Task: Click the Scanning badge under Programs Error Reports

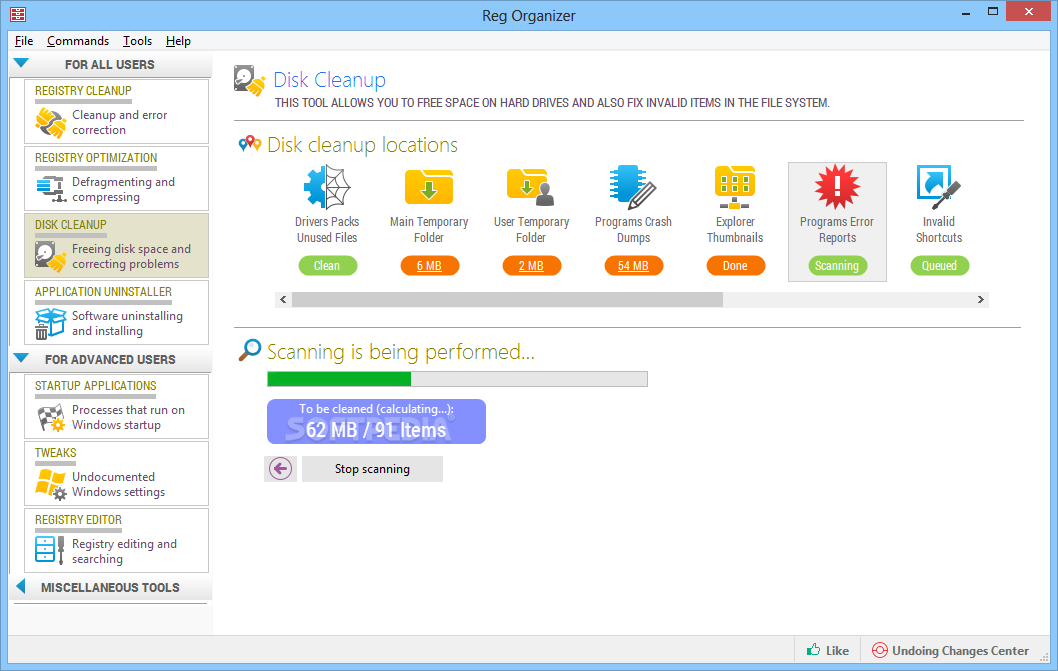Action: coord(837,265)
